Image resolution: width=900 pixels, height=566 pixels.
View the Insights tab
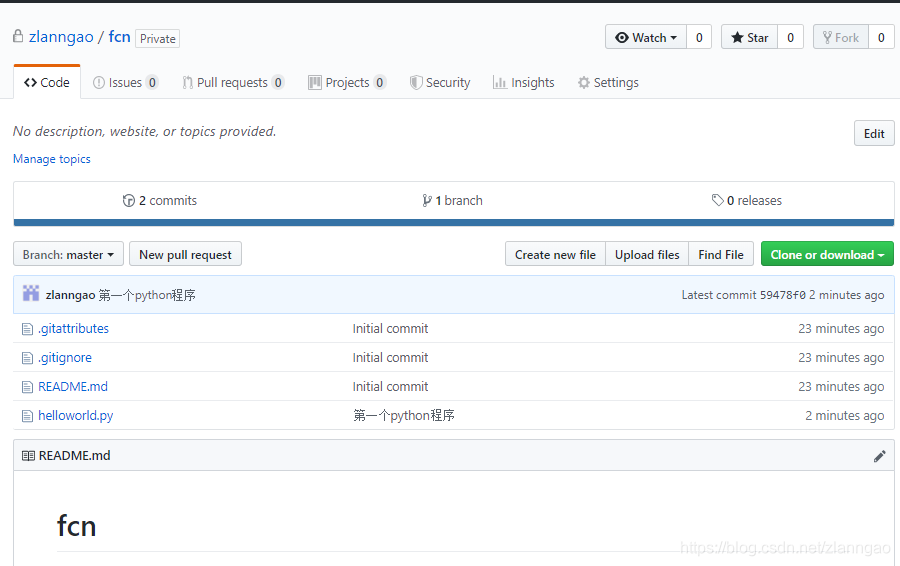(x=523, y=83)
